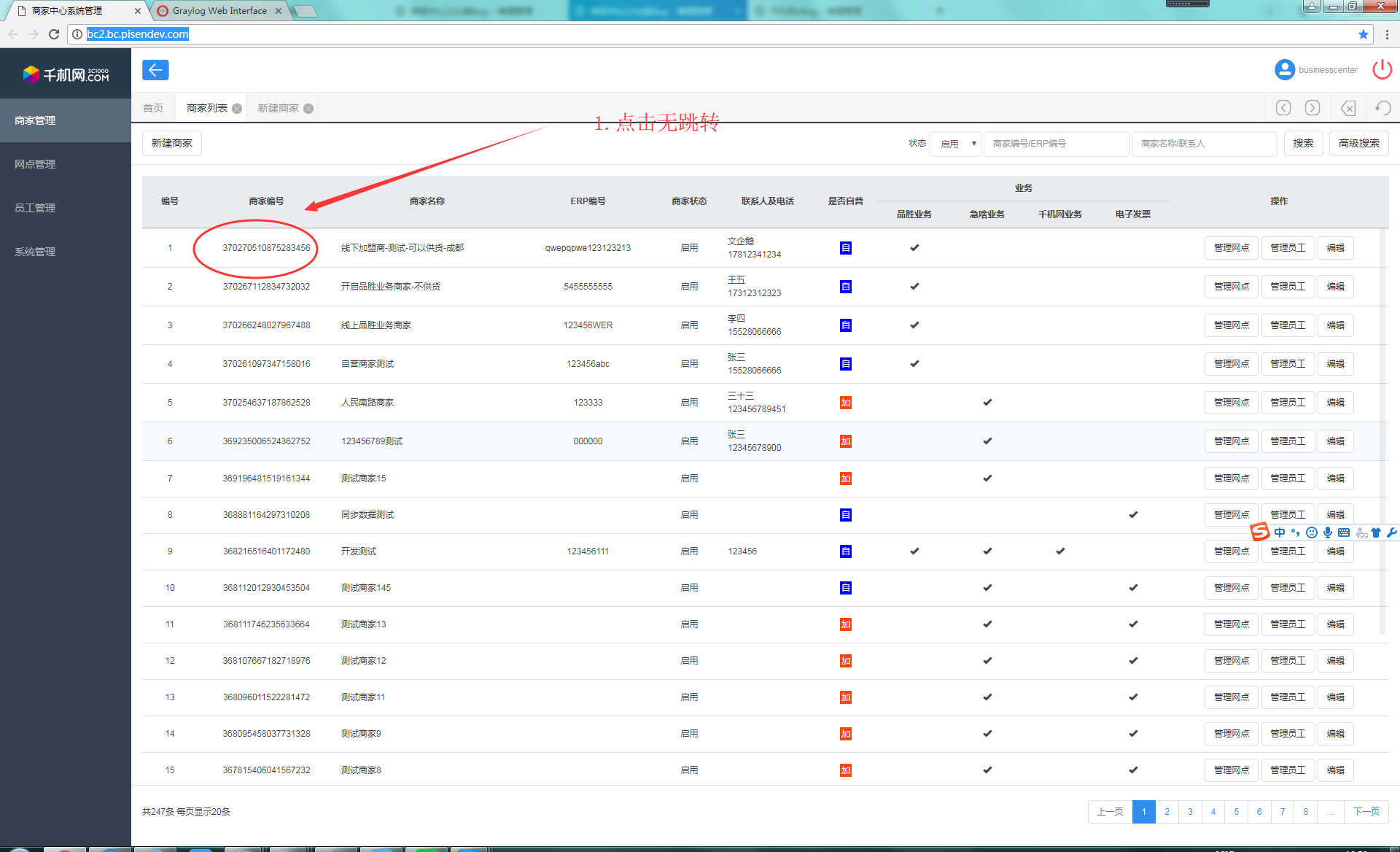Click the browser bookmark star icon
The image size is (1400, 852).
[x=1363, y=34]
